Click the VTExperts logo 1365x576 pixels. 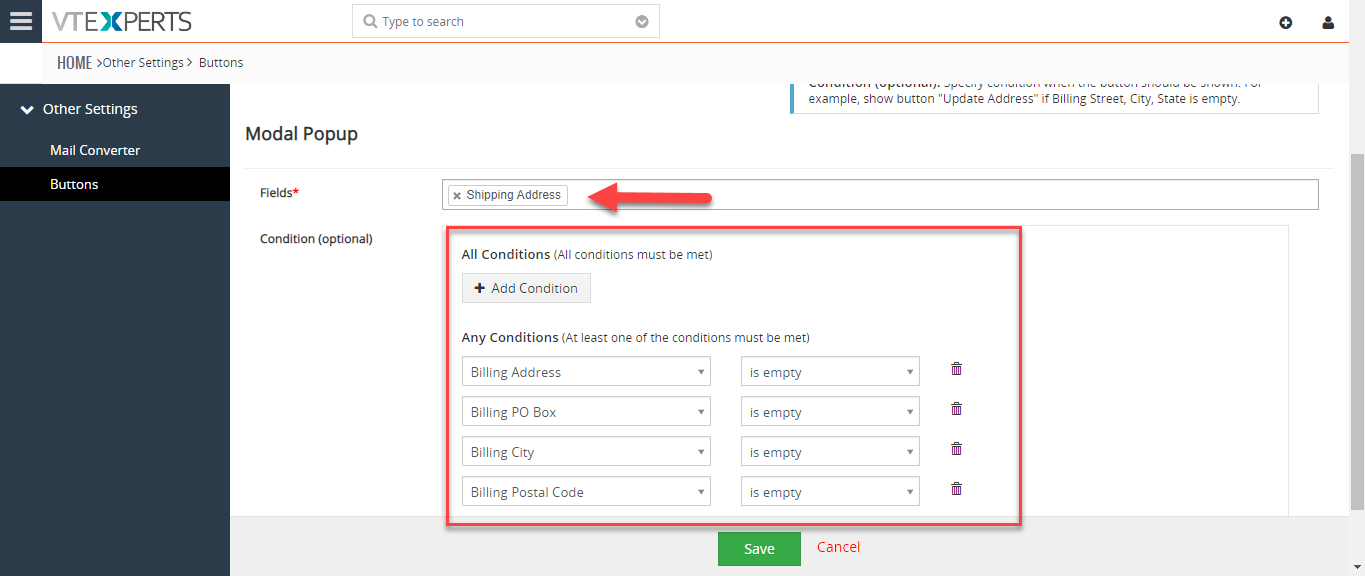click(121, 21)
